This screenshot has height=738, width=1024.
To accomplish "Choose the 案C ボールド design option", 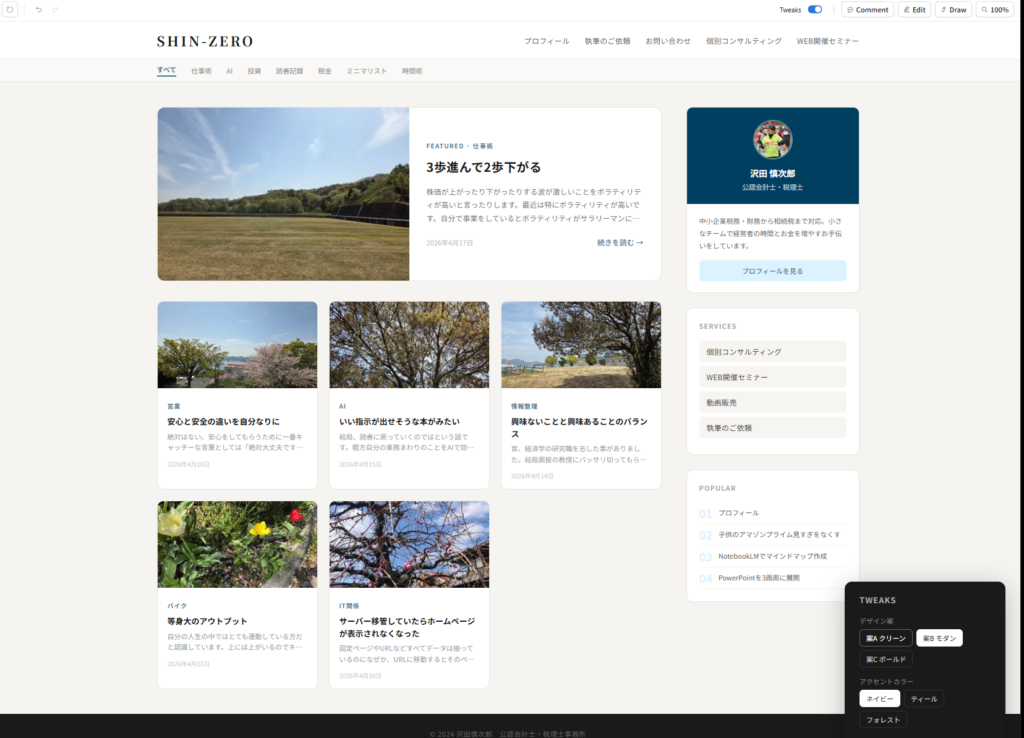I will coord(885,659).
